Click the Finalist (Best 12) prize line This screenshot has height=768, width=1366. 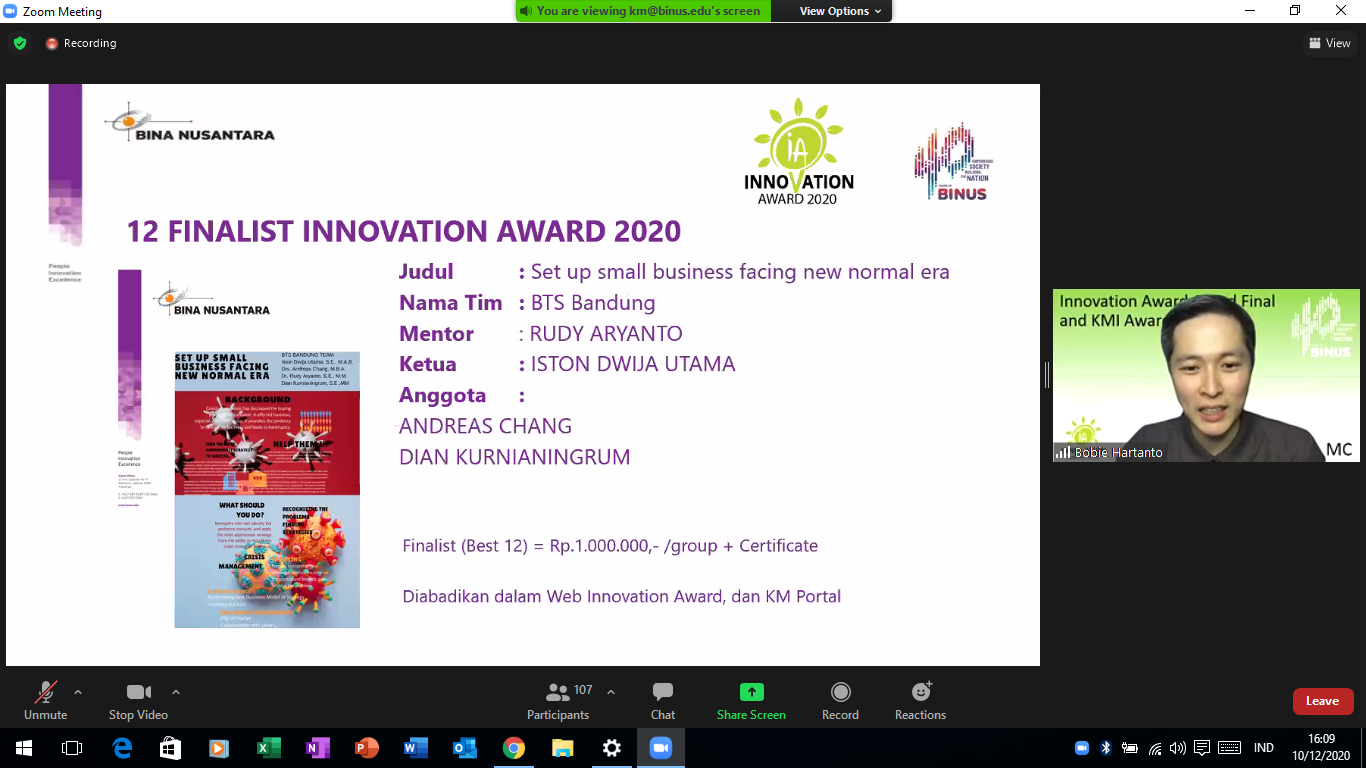click(610, 546)
